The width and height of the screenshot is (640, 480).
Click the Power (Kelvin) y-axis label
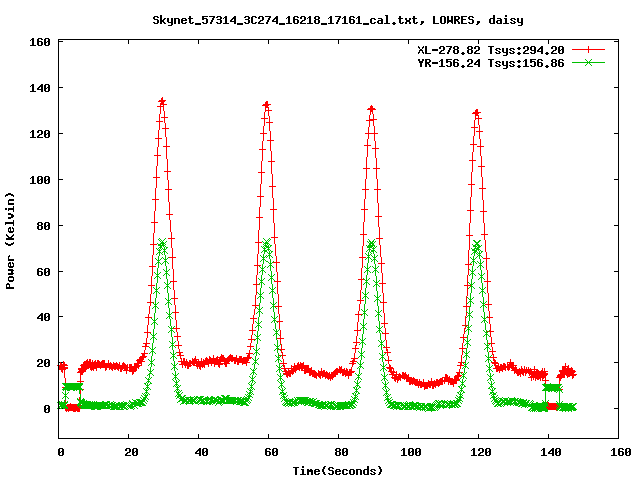pyautogui.click(x=10, y=241)
